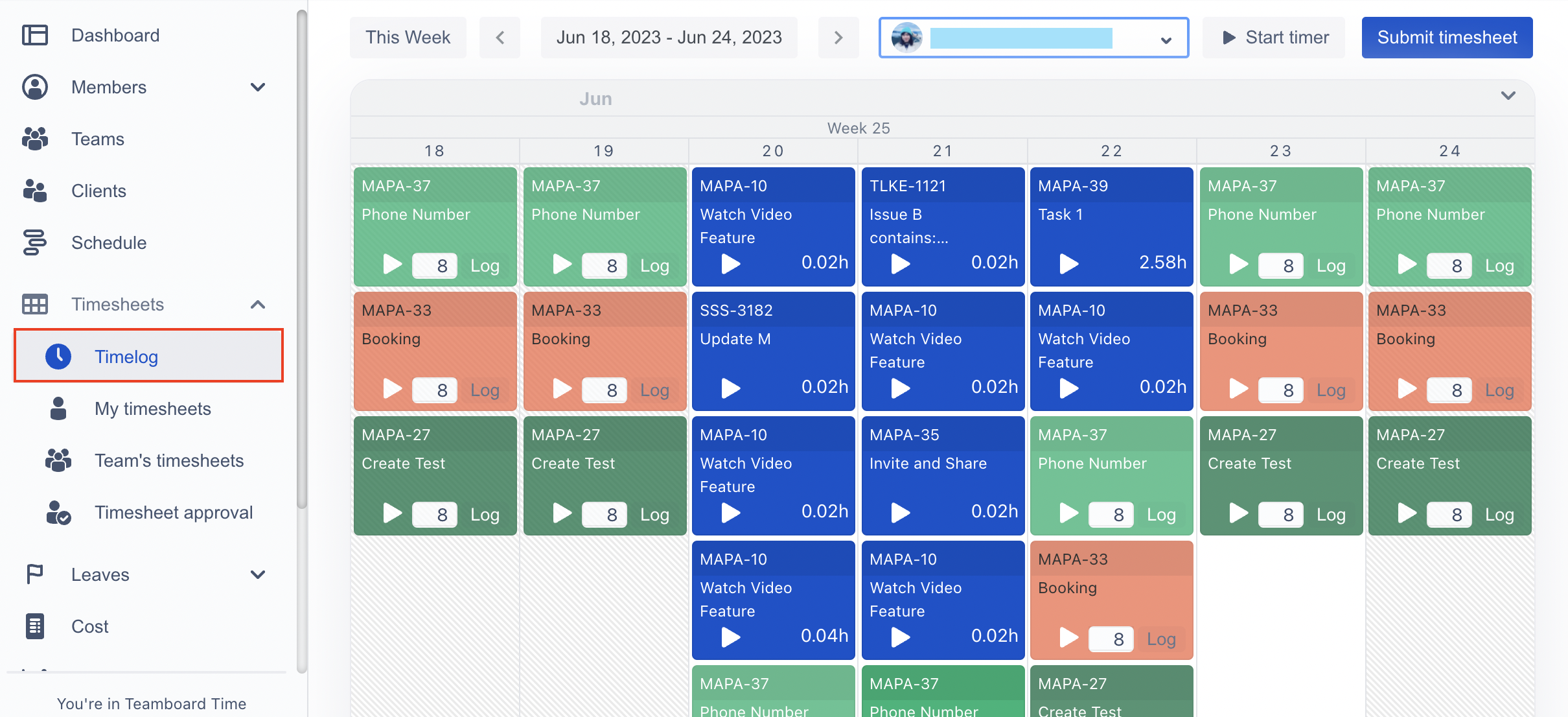Start timer on MAPA-39 Task 1 card
This screenshot has height=717, width=1568.
click(x=1069, y=264)
